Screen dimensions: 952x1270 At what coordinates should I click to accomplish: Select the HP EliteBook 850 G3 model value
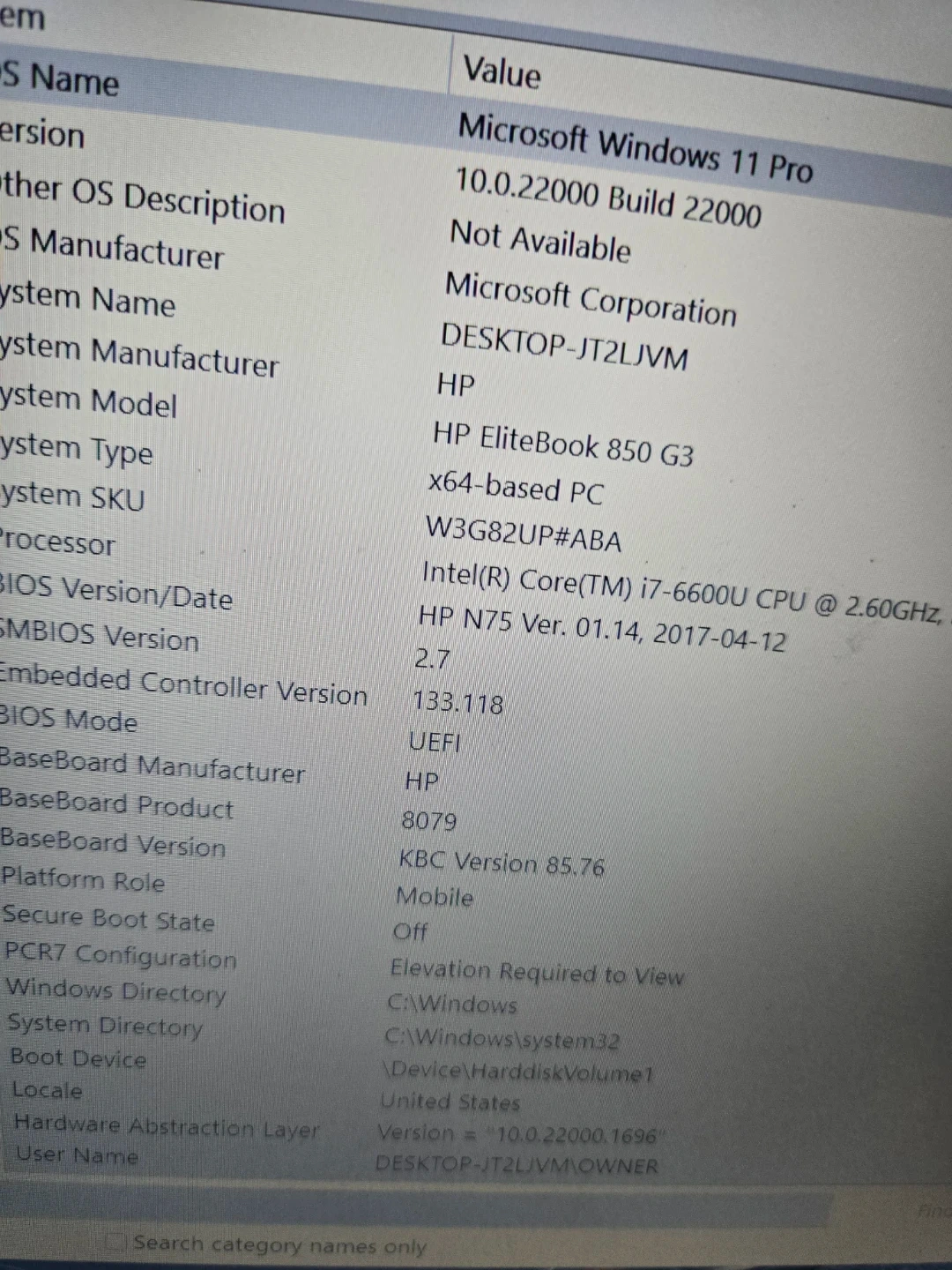[563, 444]
